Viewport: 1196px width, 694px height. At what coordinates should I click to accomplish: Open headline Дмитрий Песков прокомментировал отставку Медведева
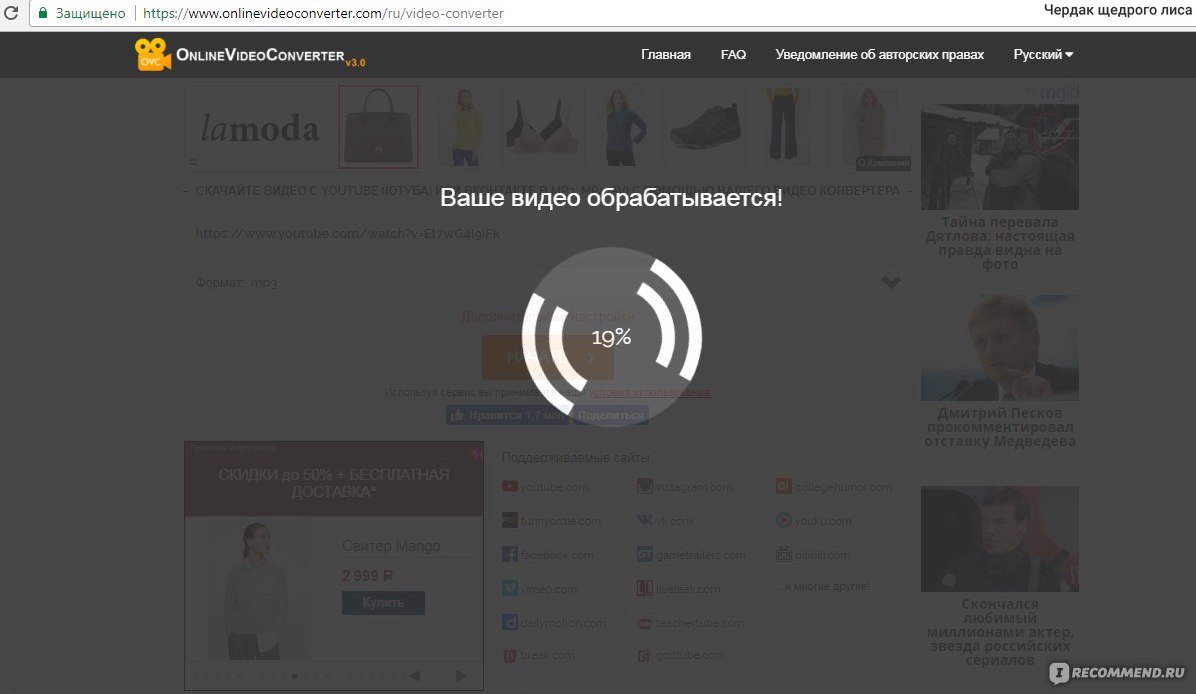(x=999, y=427)
